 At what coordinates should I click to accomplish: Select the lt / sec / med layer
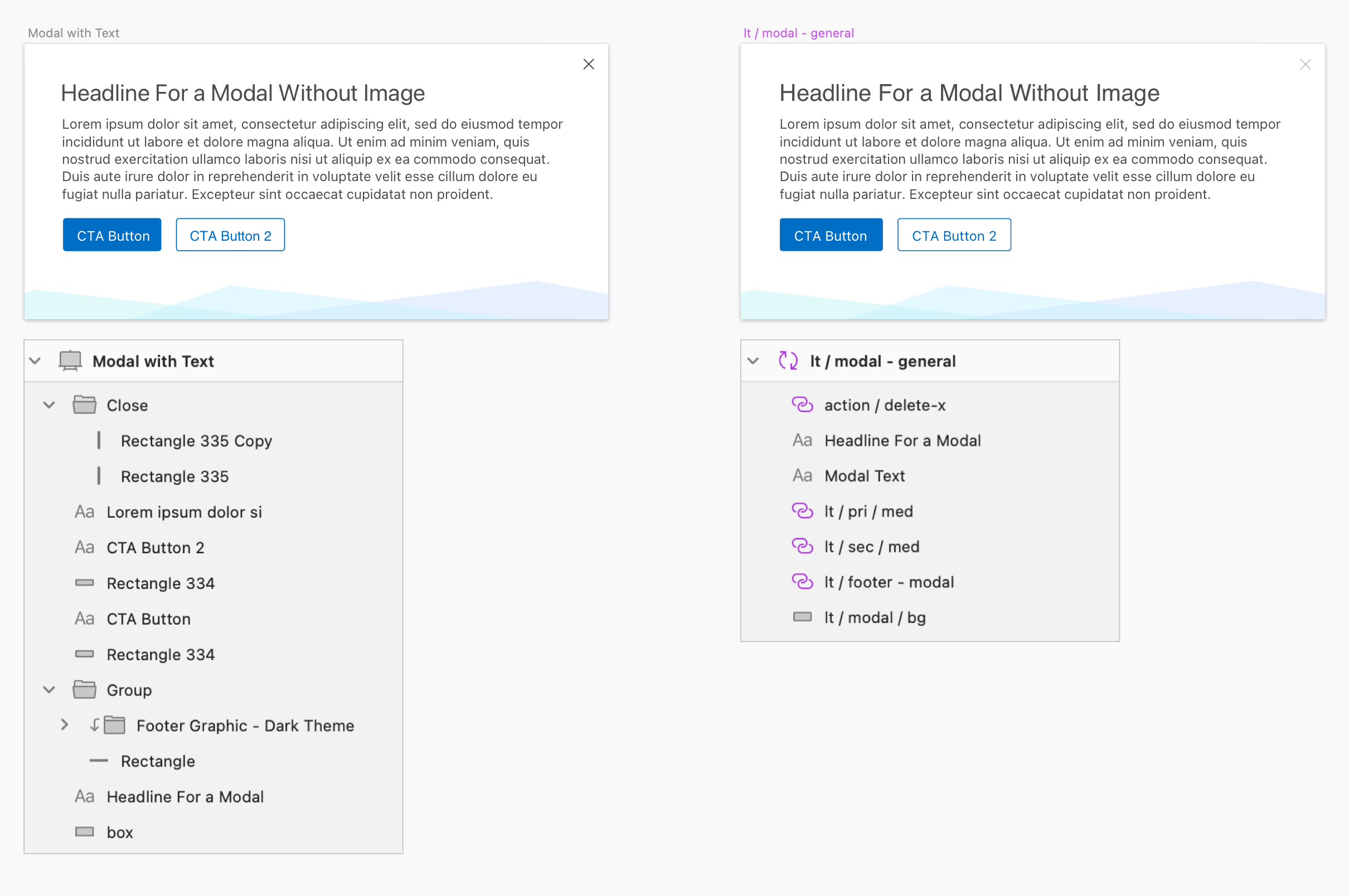pyautogui.click(x=871, y=547)
